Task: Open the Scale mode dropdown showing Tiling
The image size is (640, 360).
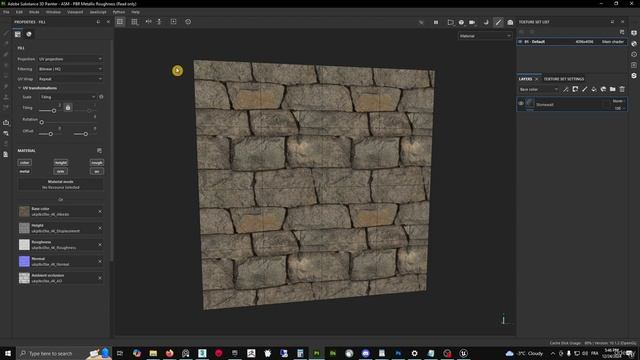Action: tap(68, 97)
